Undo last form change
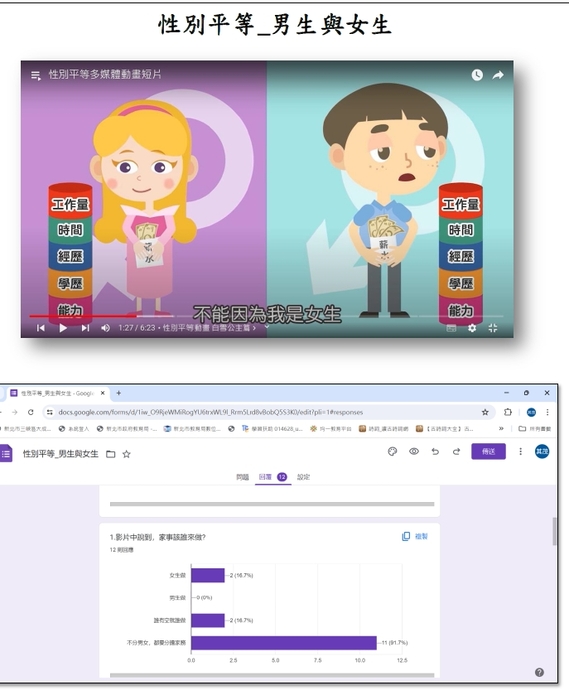Screen dimensions: 569x700 [x=435, y=452]
